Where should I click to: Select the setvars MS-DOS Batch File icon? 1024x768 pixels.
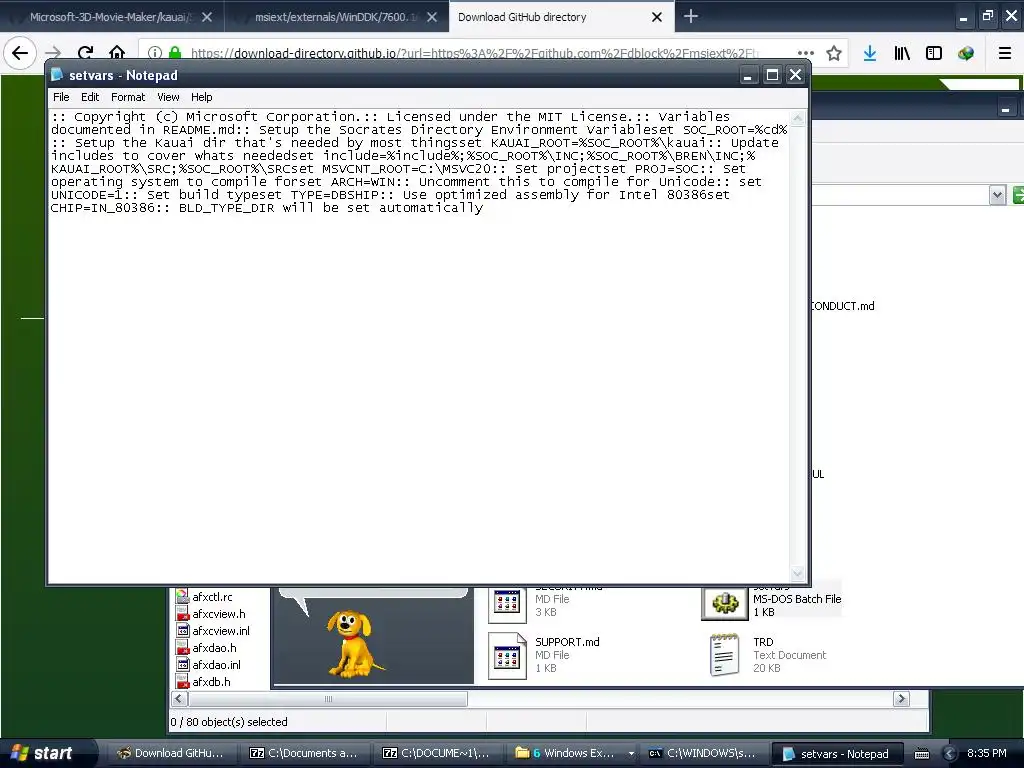(x=724, y=602)
